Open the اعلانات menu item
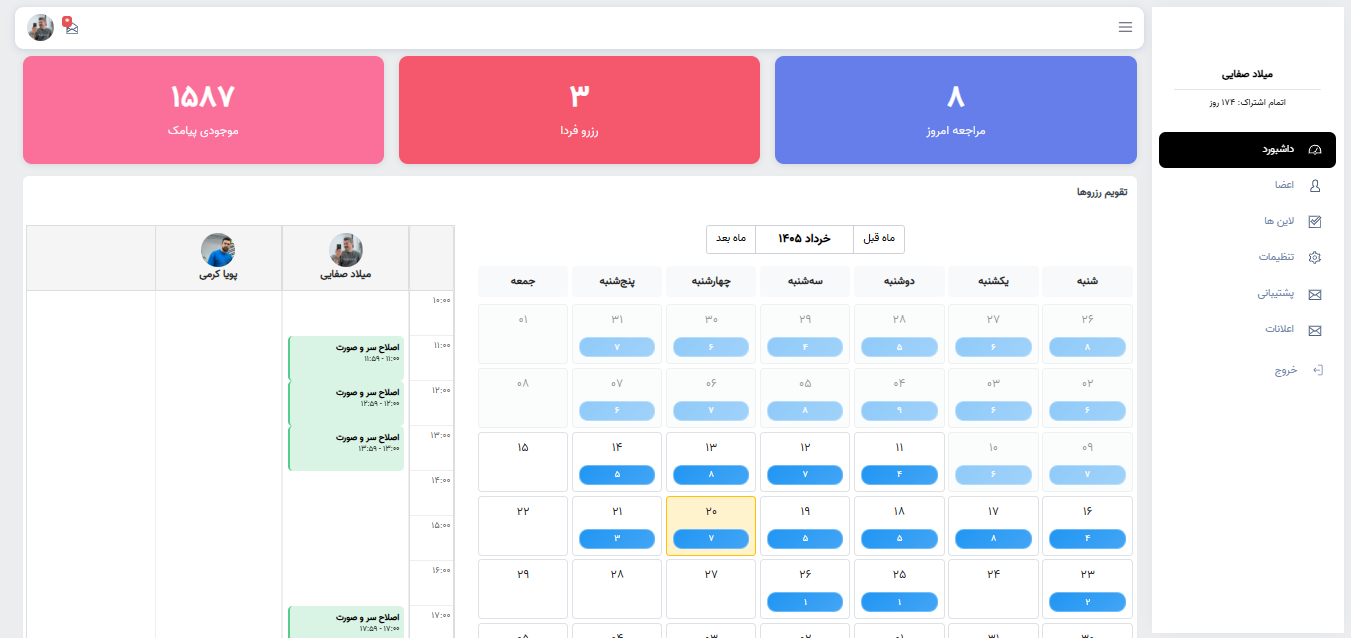Image resolution: width=1351 pixels, height=638 pixels. (1247, 330)
